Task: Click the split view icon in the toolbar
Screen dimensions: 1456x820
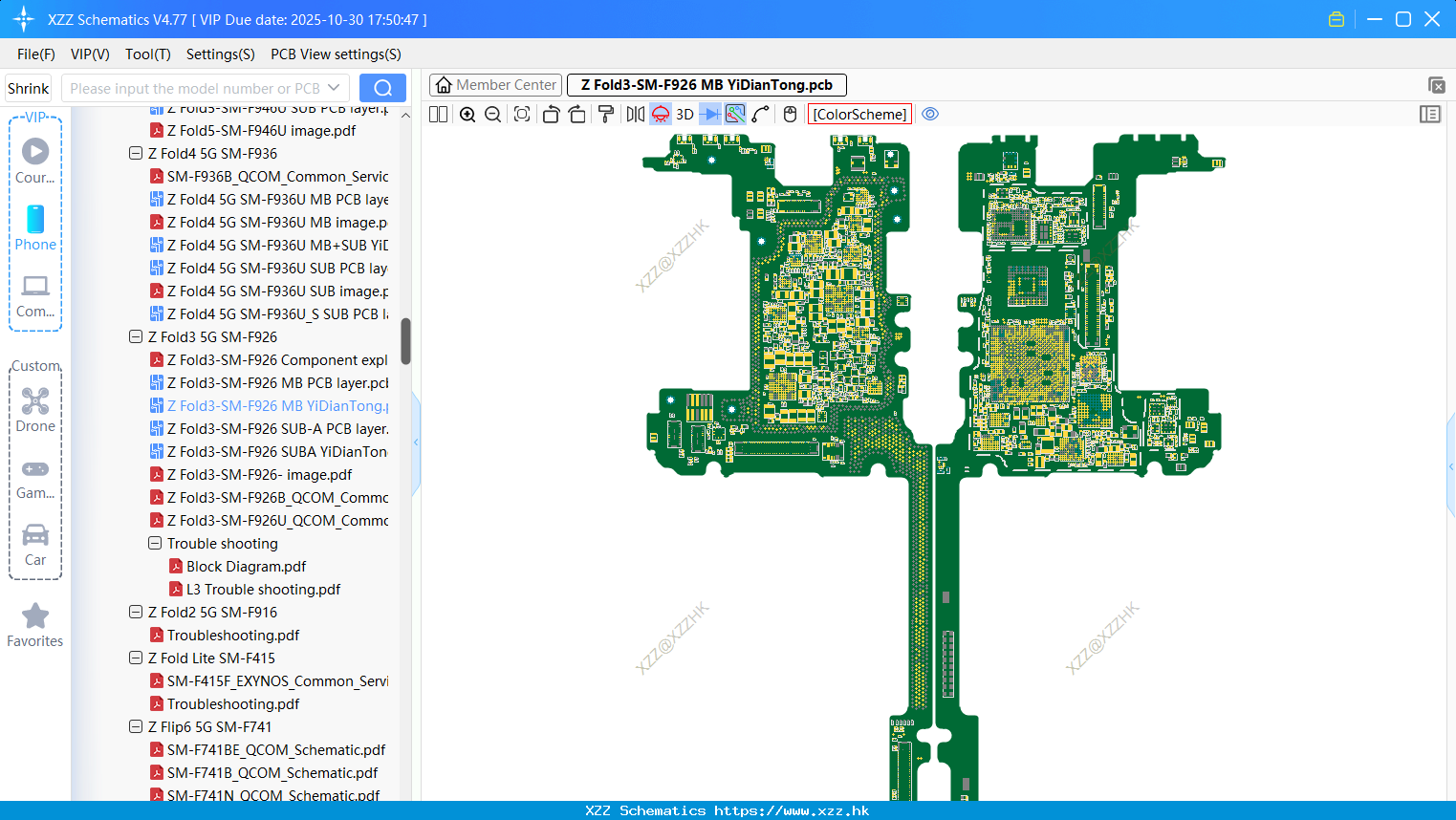Action: [x=438, y=114]
